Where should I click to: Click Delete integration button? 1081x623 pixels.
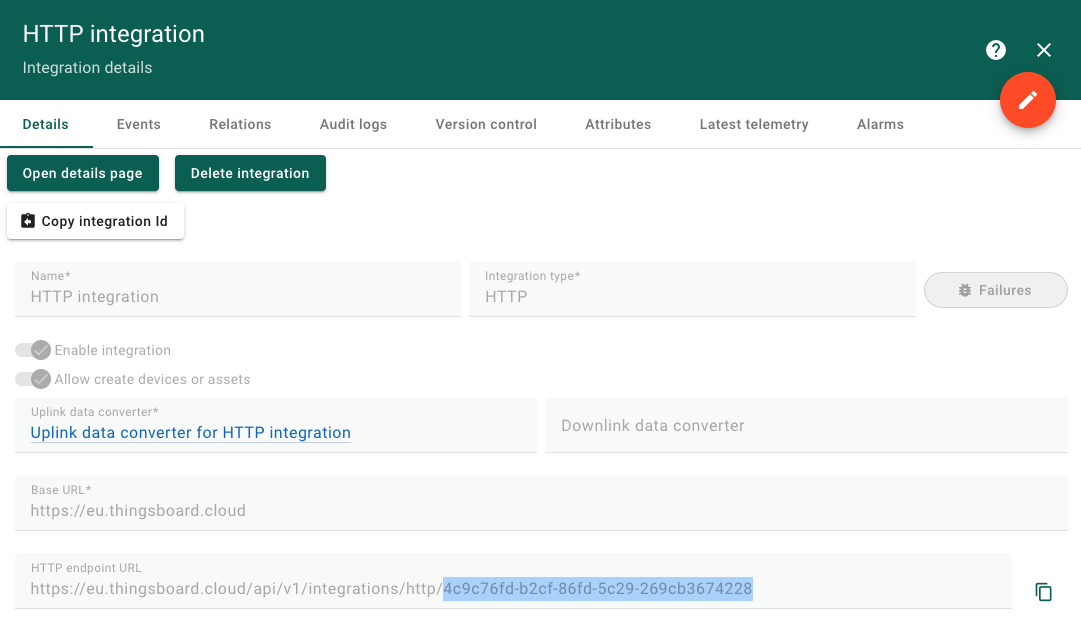point(250,173)
